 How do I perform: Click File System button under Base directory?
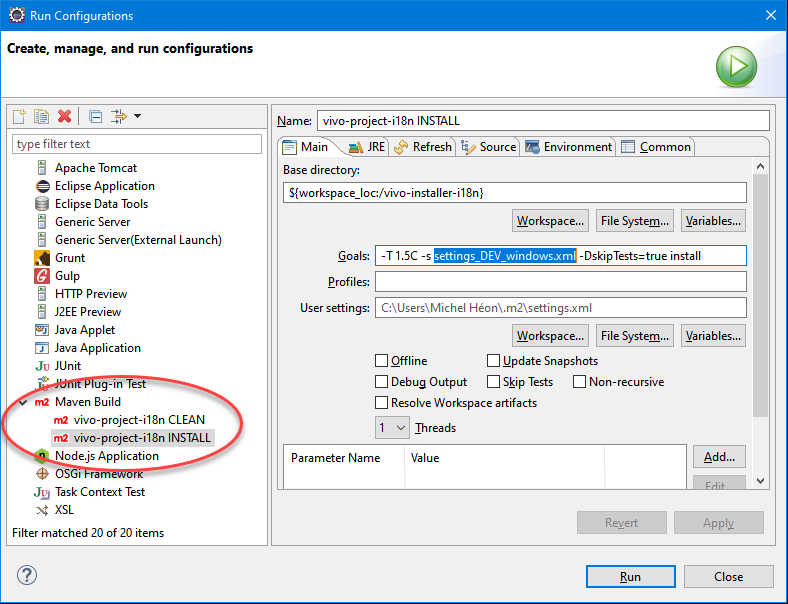[x=635, y=221]
